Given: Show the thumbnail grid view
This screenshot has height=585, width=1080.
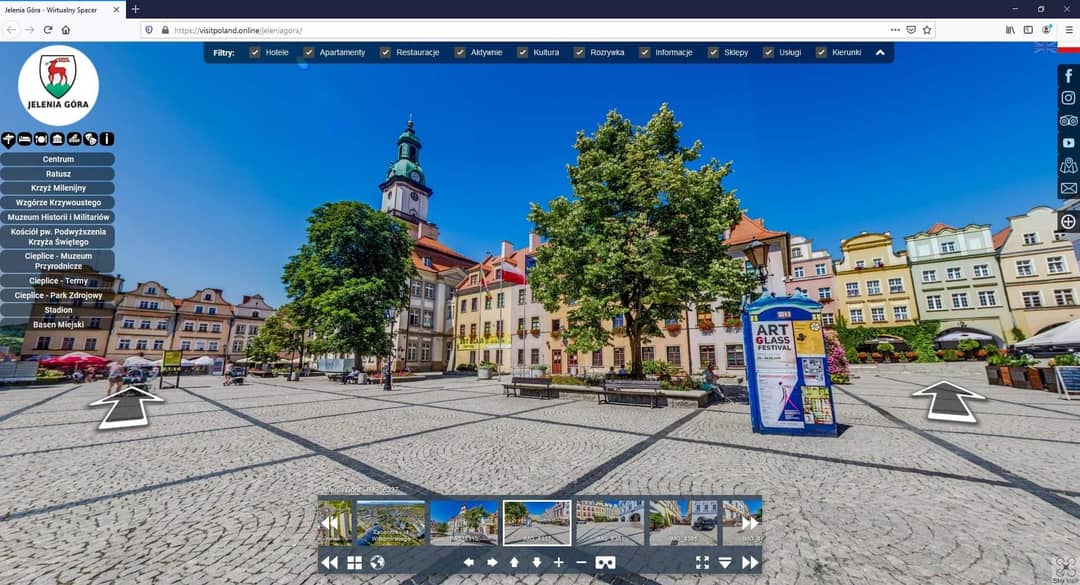Looking at the screenshot, I should coord(354,563).
